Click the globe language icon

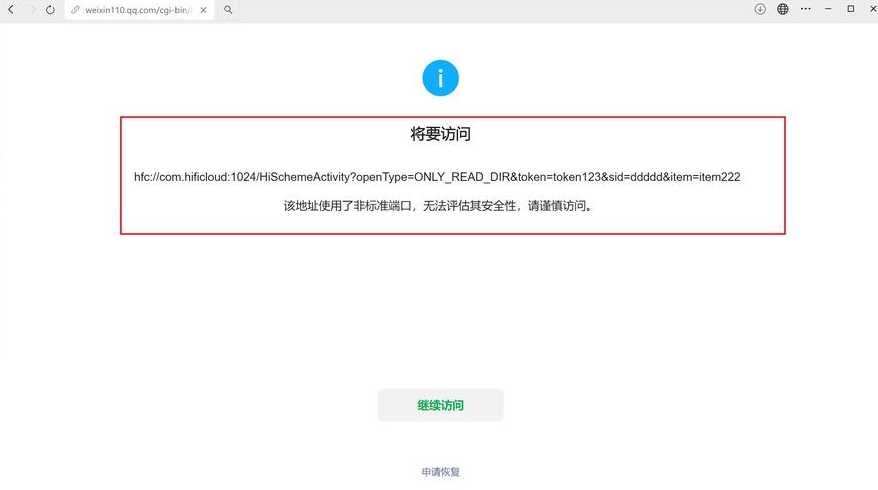click(783, 9)
